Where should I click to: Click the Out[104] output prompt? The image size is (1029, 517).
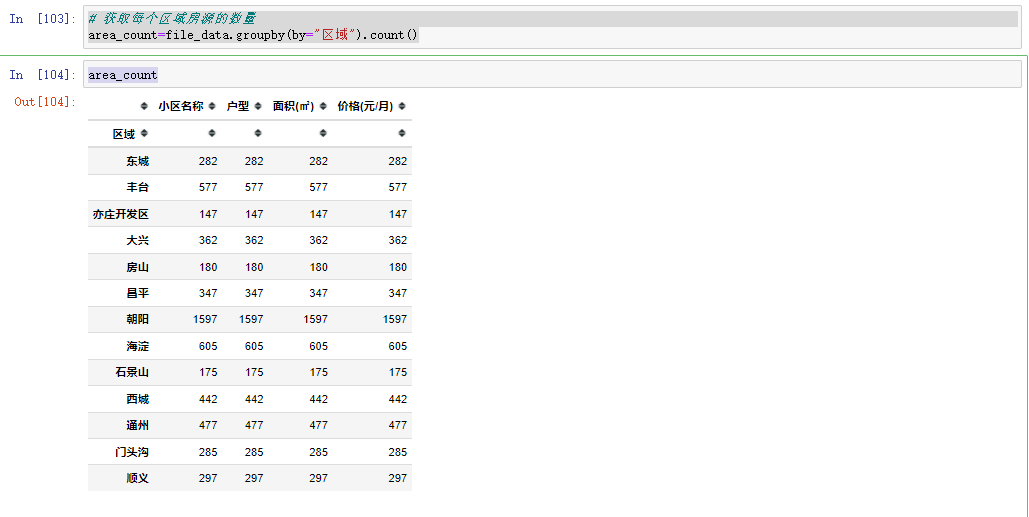[x=45, y=102]
